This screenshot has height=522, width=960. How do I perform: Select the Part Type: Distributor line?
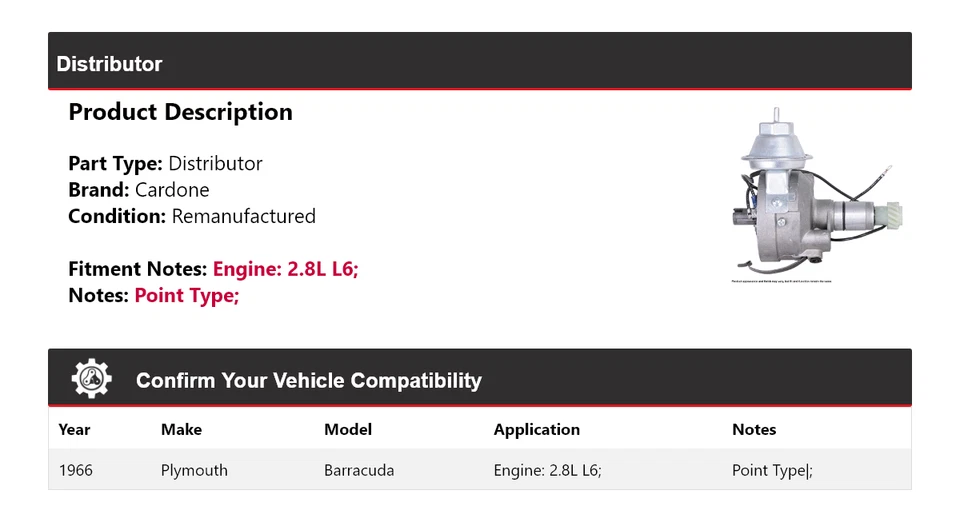(x=165, y=163)
